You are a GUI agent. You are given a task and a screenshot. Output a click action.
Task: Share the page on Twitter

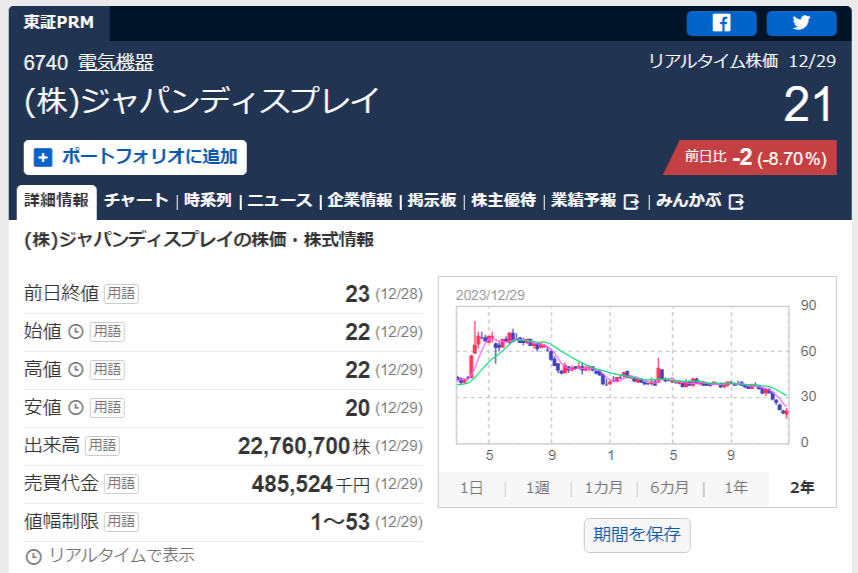pyautogui.click(x=801, y=23)
